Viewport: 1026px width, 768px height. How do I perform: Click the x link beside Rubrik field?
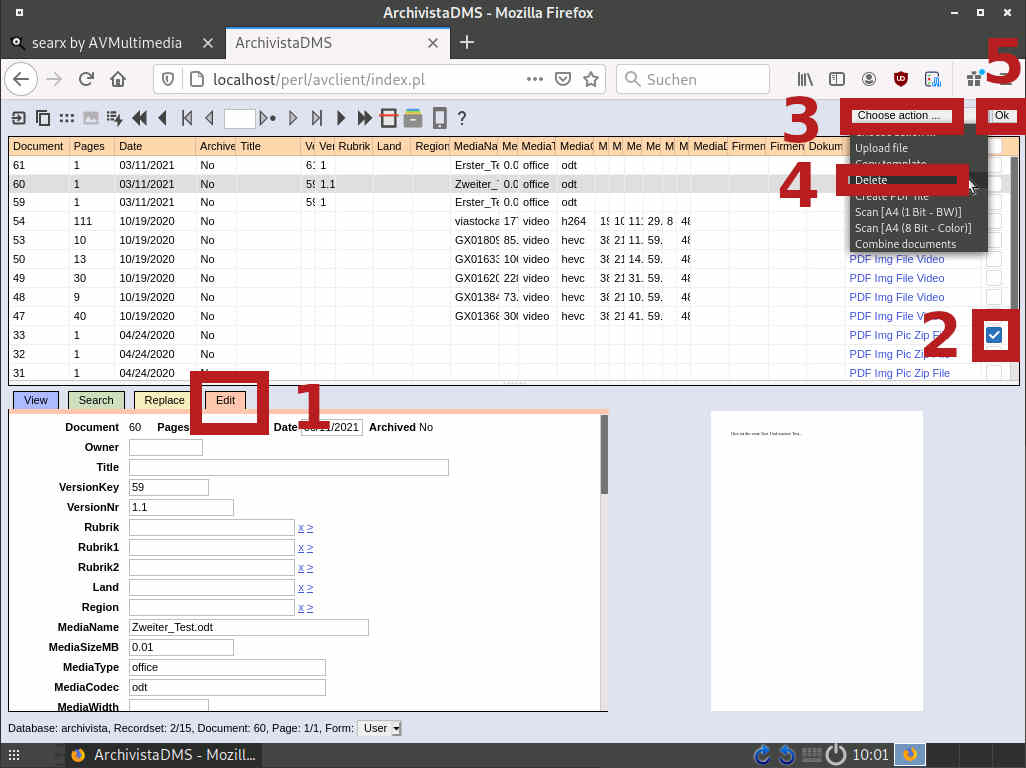pyautogui.click(x=301, y=528)
